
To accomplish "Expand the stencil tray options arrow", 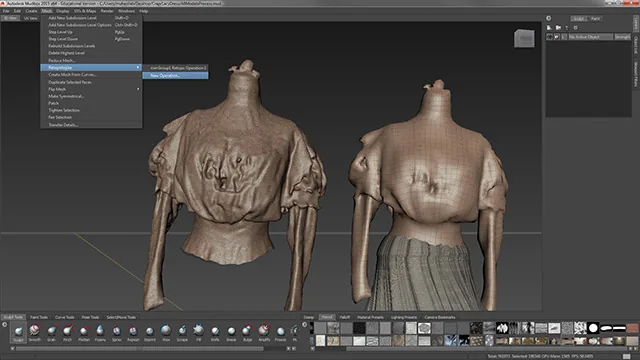I will point(304,324).
